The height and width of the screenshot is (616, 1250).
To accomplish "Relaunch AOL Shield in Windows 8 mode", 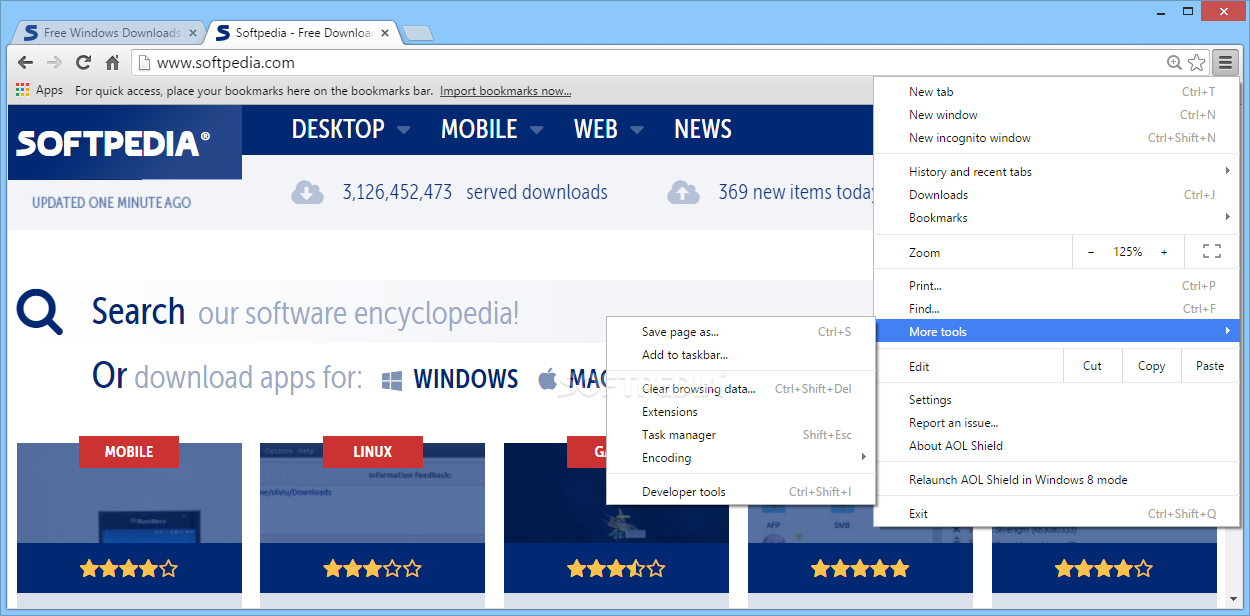I will click(x=1057, y=480).
